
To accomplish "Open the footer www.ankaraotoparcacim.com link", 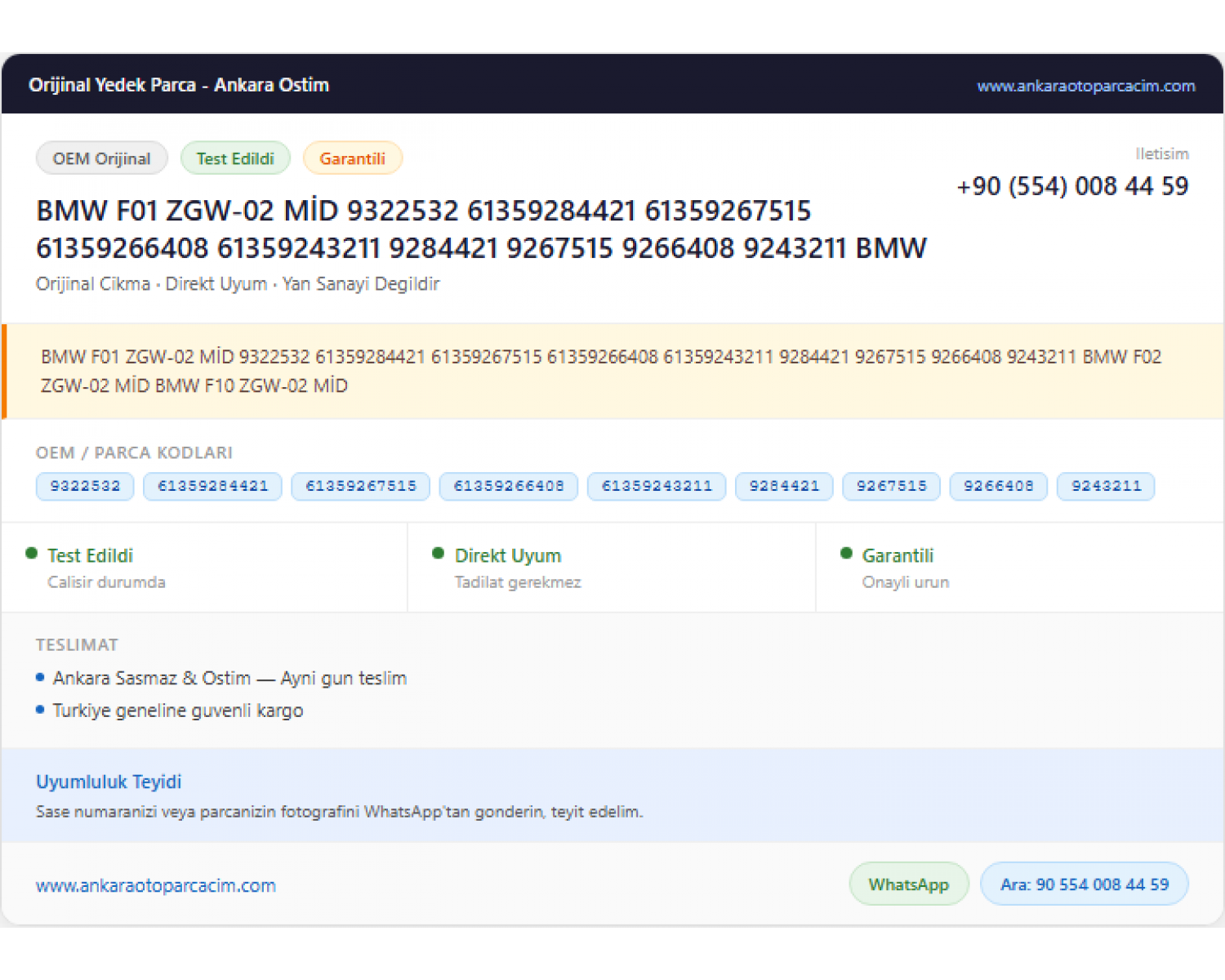I will tap(156, 885).
